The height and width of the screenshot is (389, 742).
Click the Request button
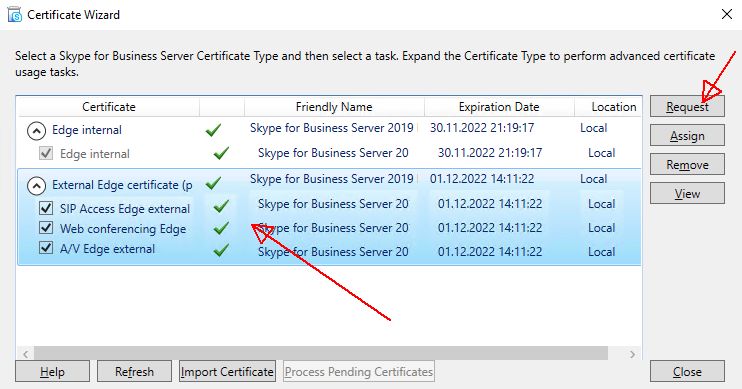tap(687, 106)
